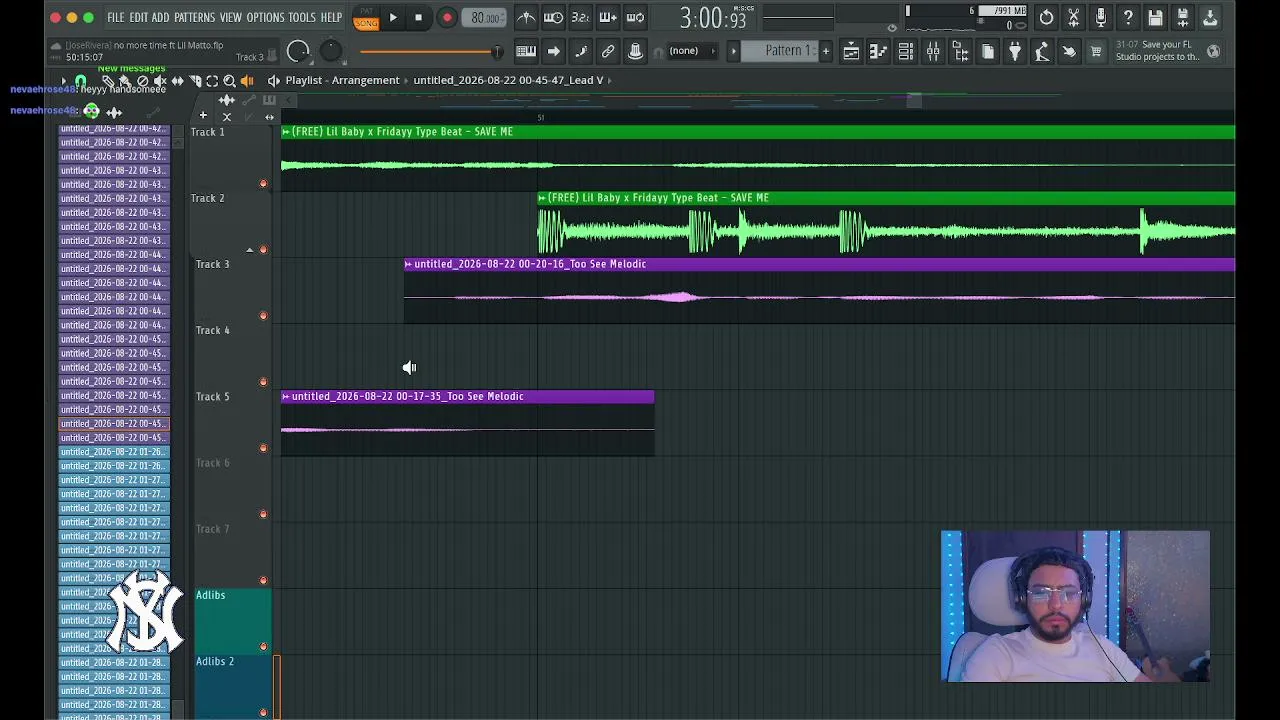Viewport: 1280px width, 720px height.
Task: Click the plus button beside Pattern 1
Action: 825,51
